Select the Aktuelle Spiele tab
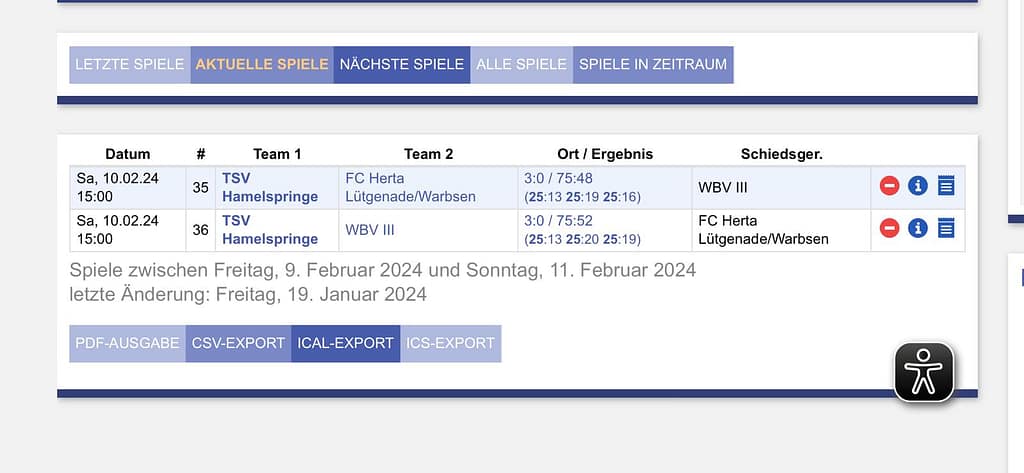 pos(262,64)
